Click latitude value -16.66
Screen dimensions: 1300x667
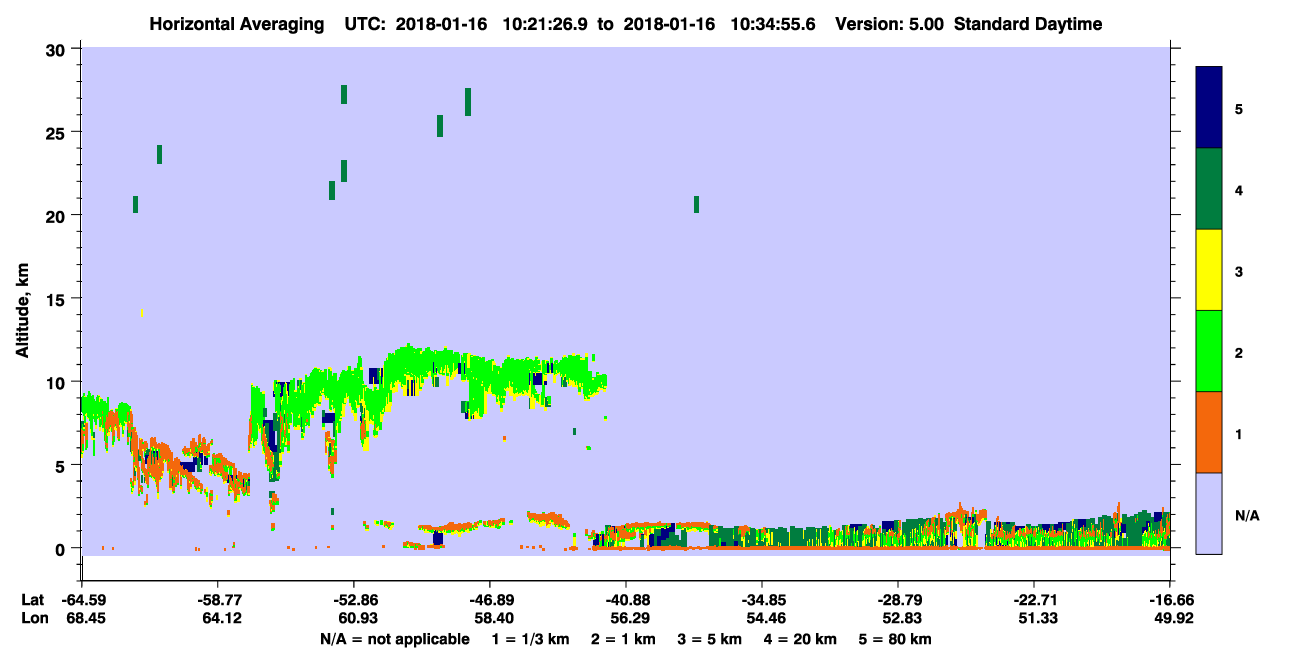click(x=1170, y=600)
